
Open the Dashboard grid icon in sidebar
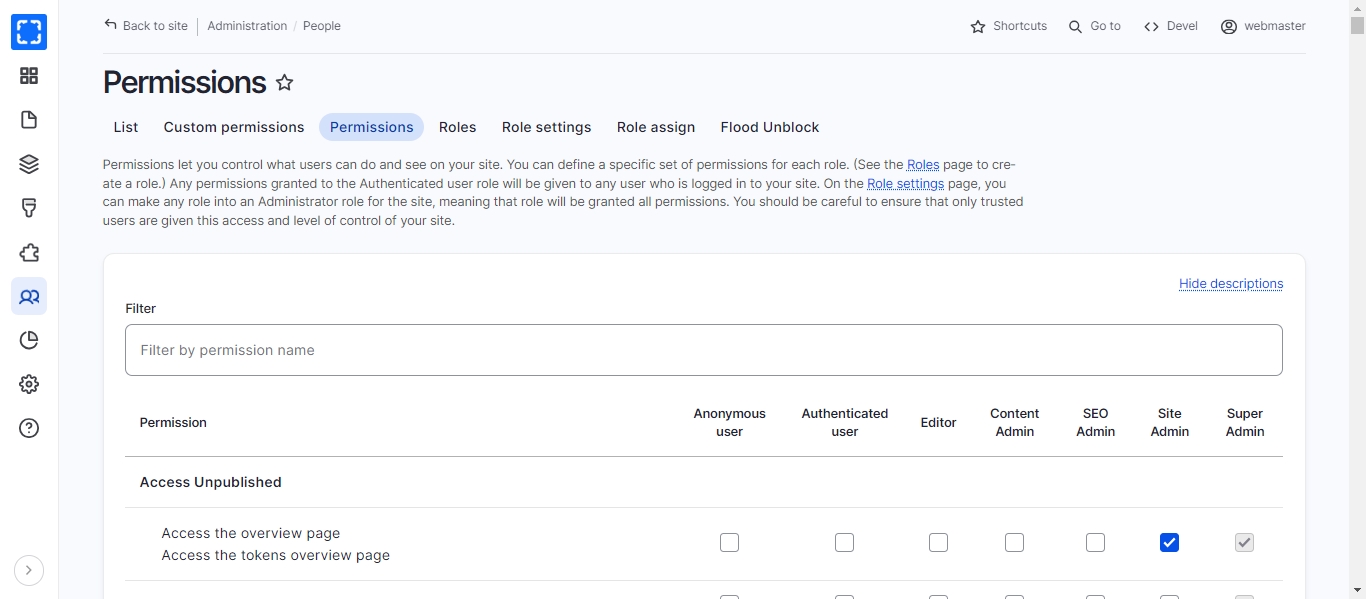click(x=29, y=76)
